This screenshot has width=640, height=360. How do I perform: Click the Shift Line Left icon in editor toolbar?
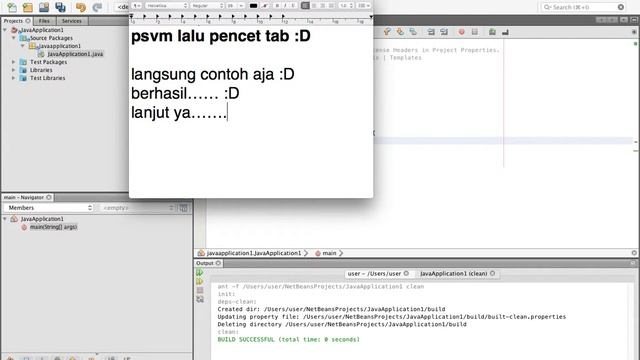pyautogui.click(x=431, y=32)
